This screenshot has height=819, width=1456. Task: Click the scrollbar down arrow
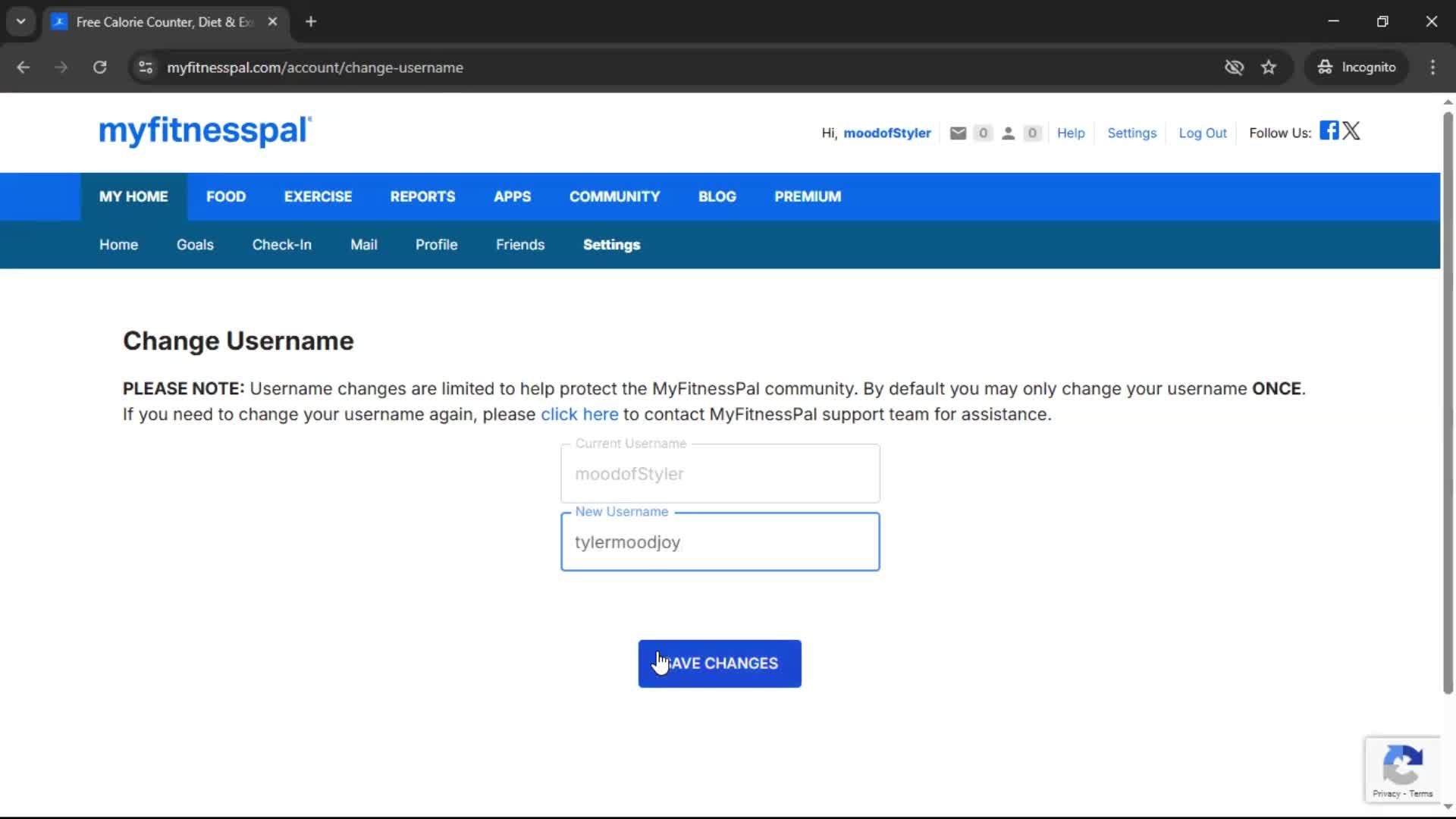coord(1448,807)
